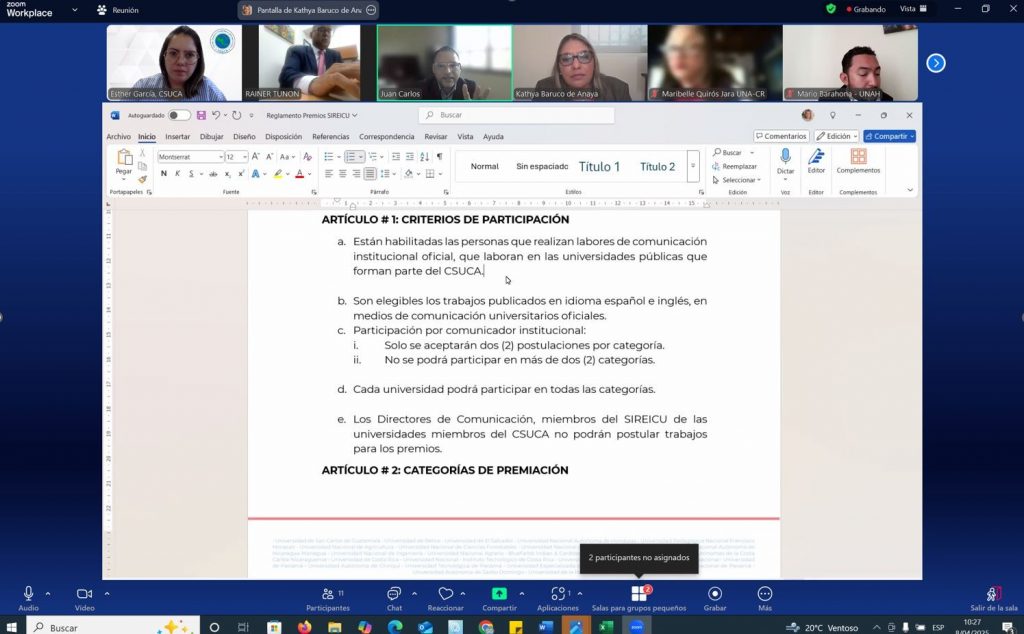Screen dimensions: 1024x634
Task: Click the green Compartir screen icon
Action: pos(499,594)
